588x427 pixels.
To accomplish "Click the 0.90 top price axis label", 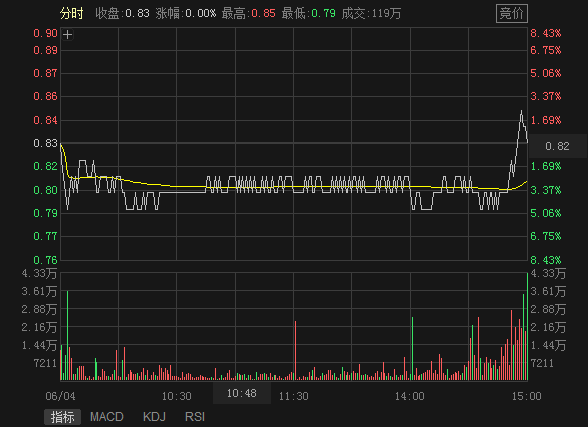I will (x=45, y=33).
